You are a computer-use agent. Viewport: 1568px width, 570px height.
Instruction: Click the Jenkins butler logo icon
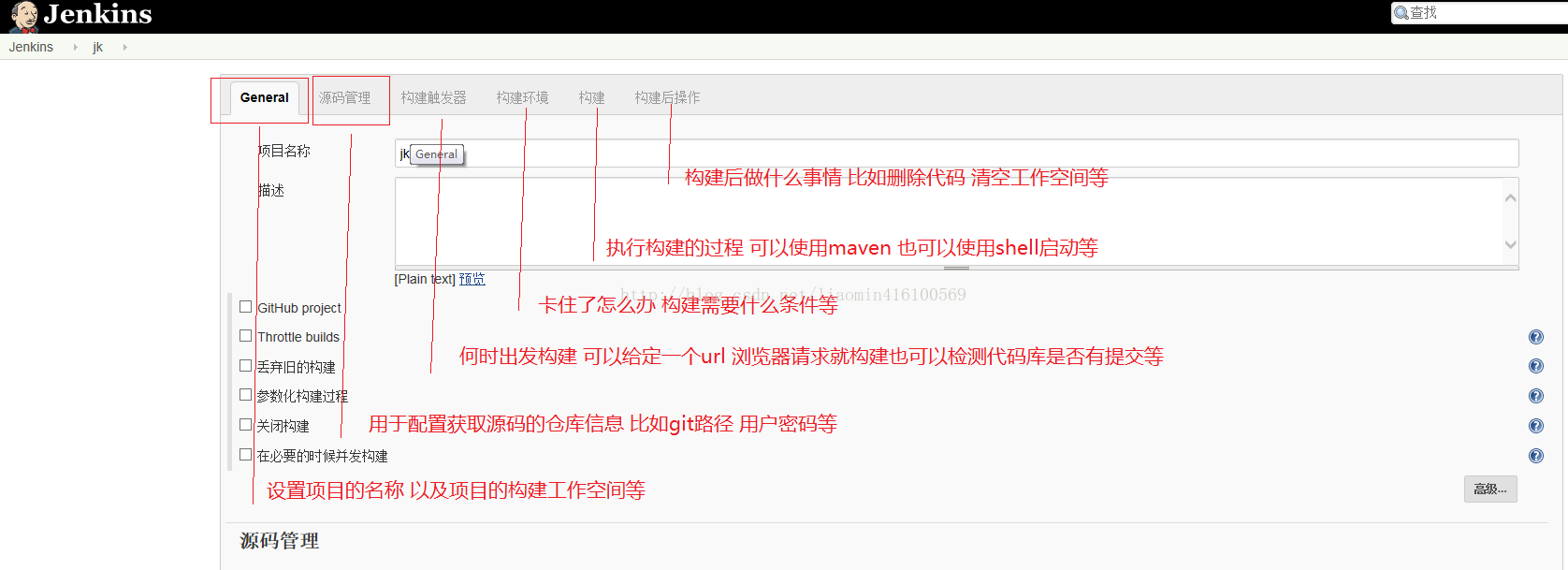coord(23,17)
